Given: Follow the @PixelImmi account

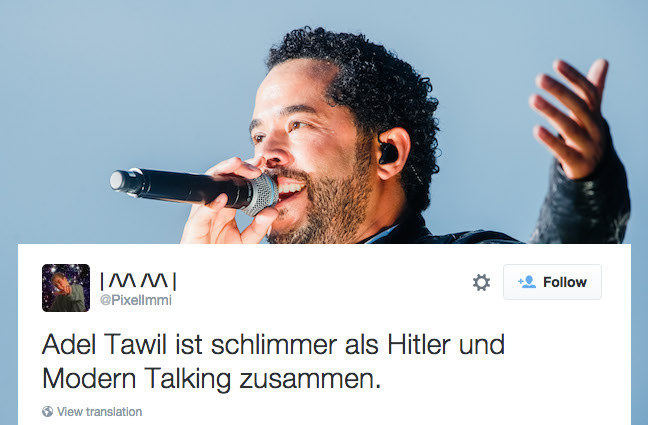Looking at the screenshot, I should point(552,282).
